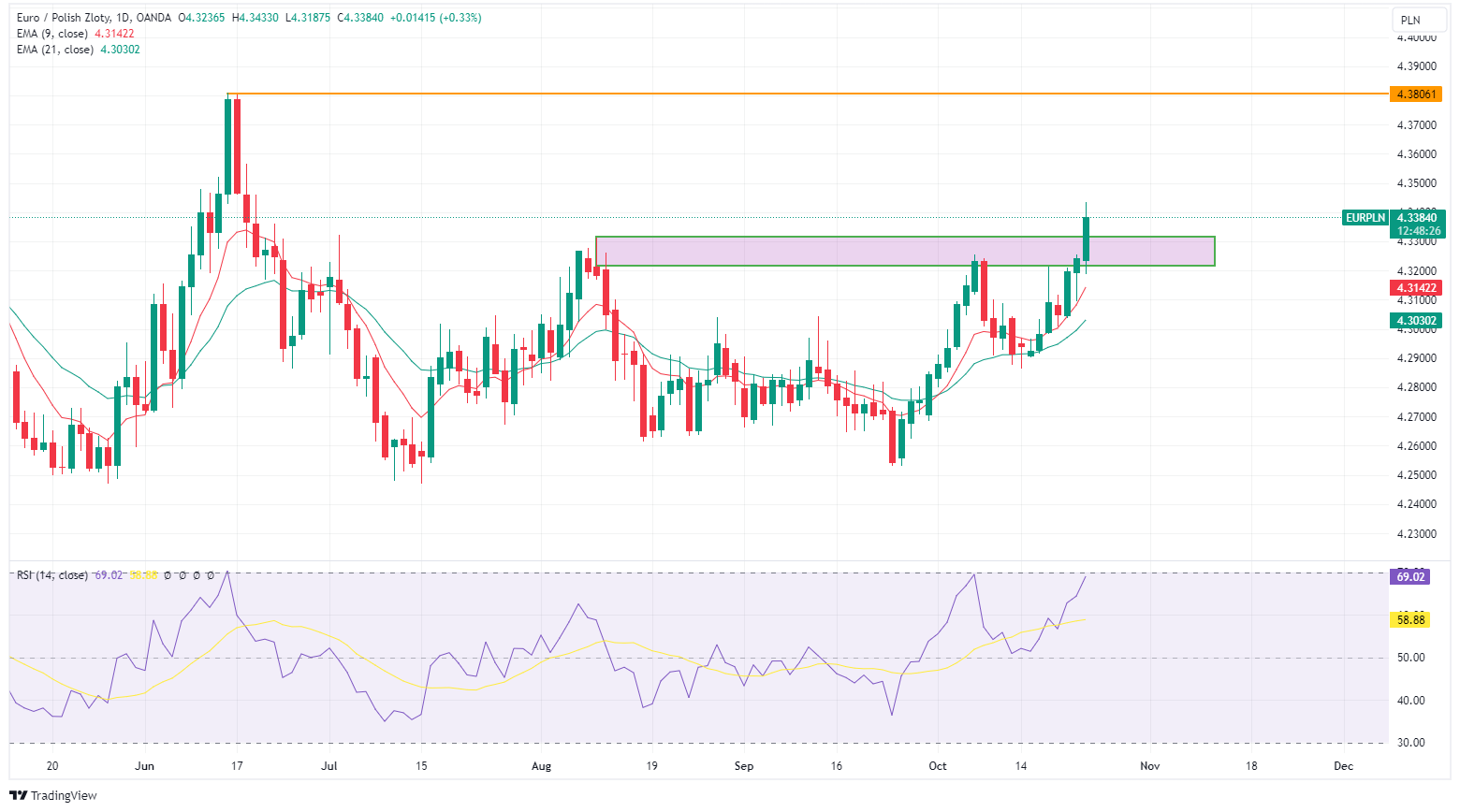Image resolution: width=1460 pixels, height=812 pixels.
Task: Click the +0.01415 (+0.33%) change value
Action: tap(436, 18)
